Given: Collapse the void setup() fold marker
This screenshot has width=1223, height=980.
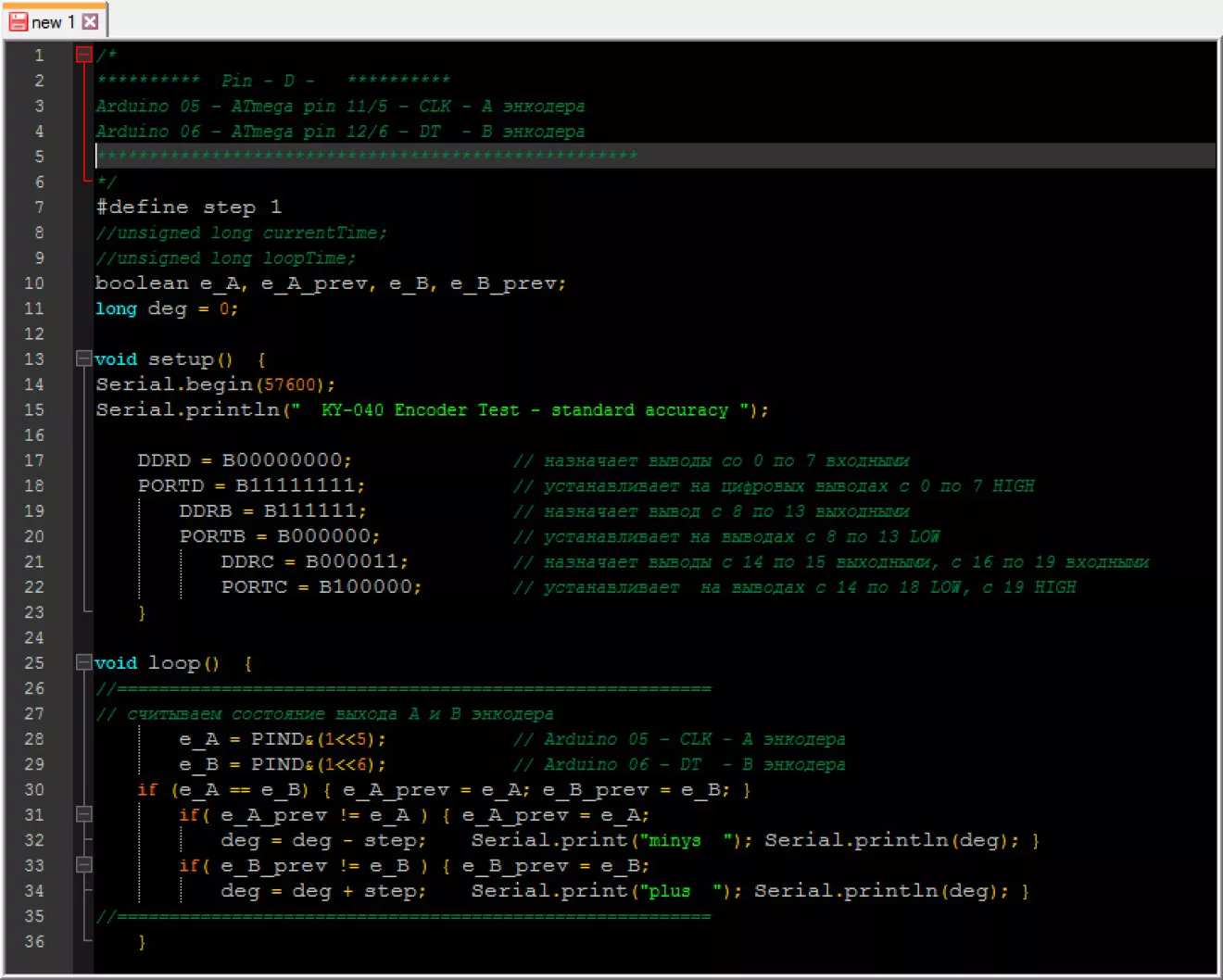Looking at the screenshot, I should pyautogui.click(x=83, y=358).
